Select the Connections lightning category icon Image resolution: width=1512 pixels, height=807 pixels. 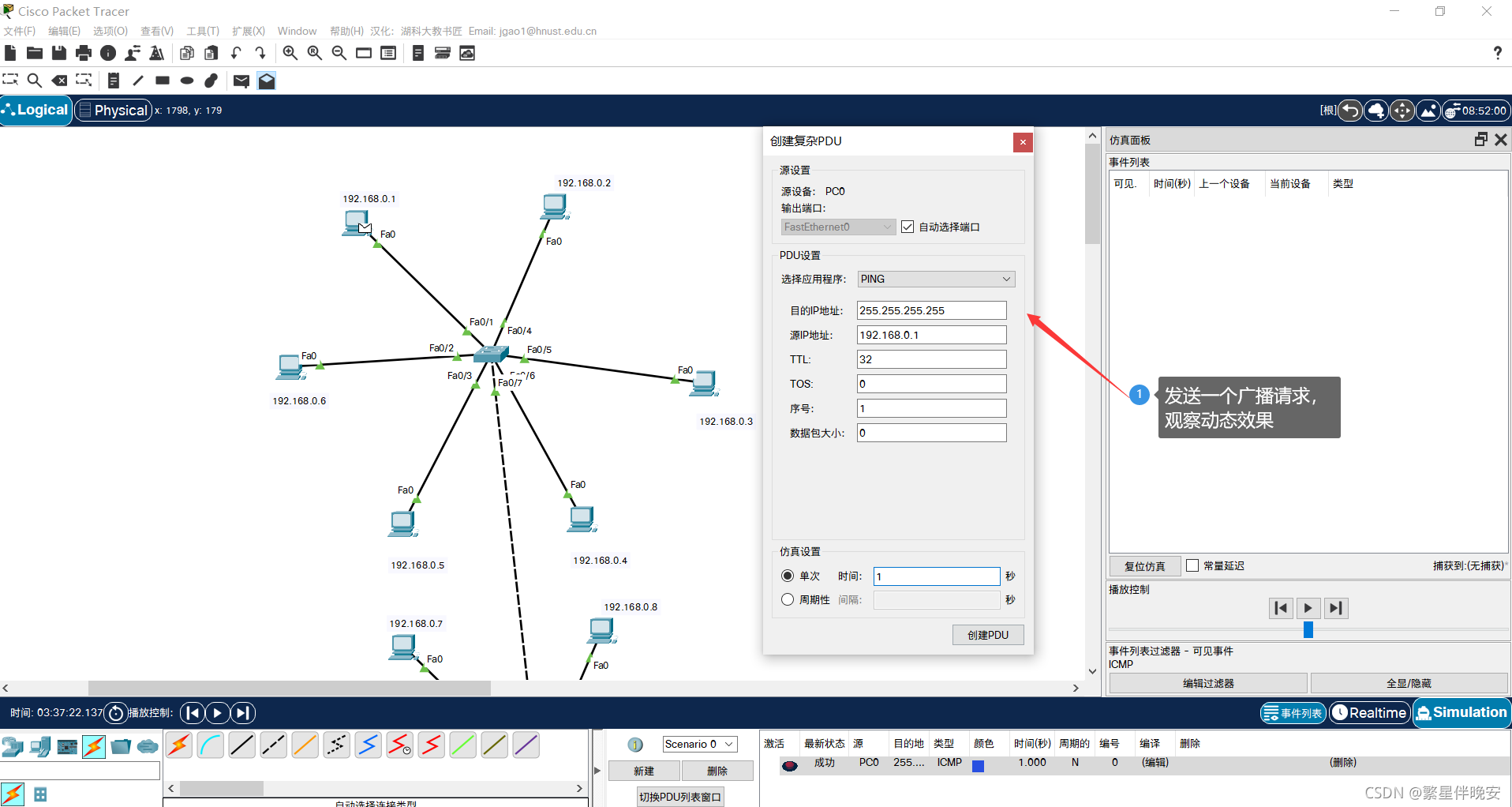click(x=94, y=746)
